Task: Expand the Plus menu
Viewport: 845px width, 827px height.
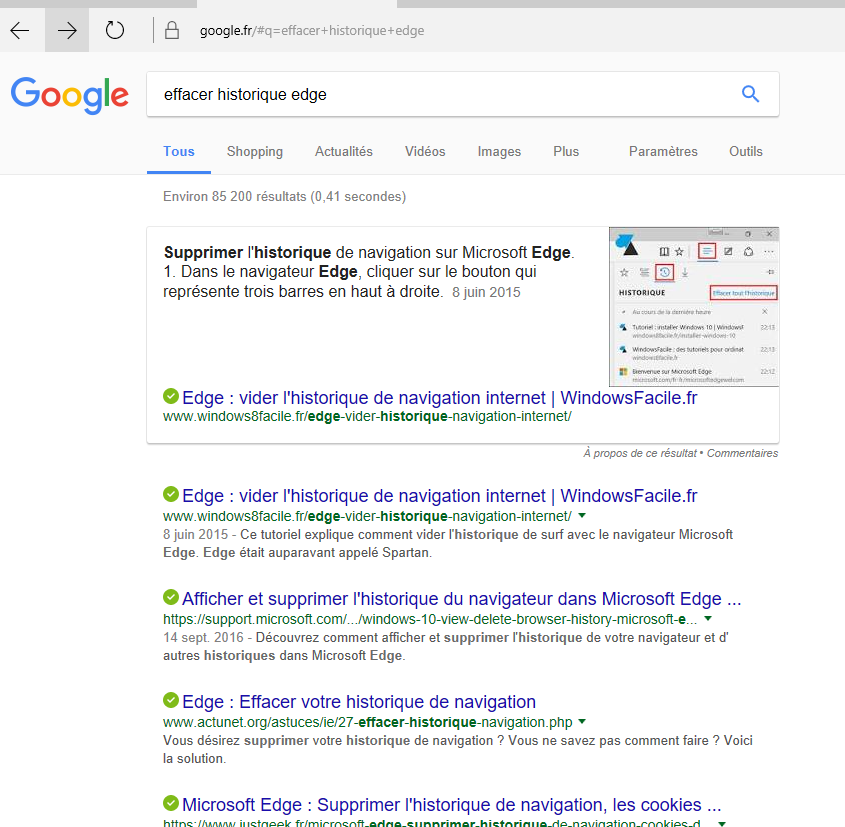Action: click(x=566, y=151)
